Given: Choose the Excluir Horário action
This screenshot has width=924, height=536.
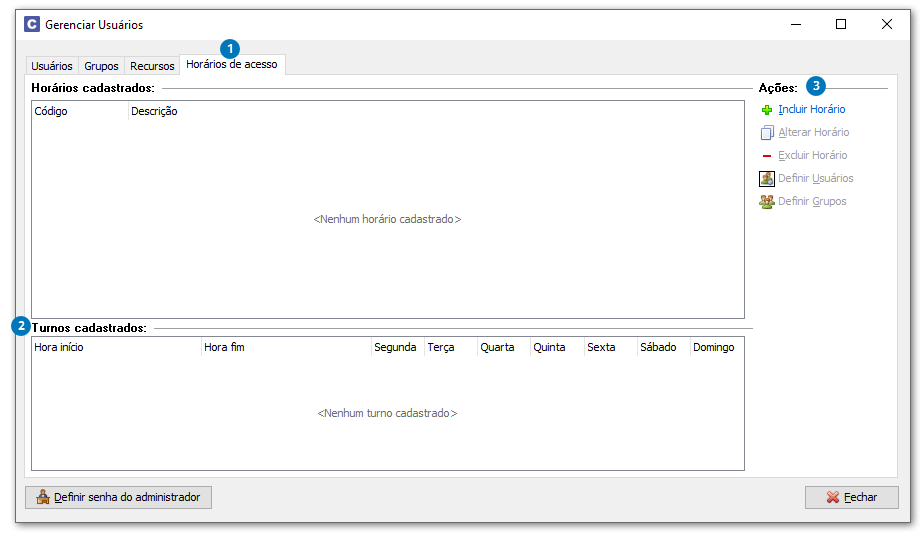Looking at the screenshot, I should pyautogui.click(x=813, y=155).
